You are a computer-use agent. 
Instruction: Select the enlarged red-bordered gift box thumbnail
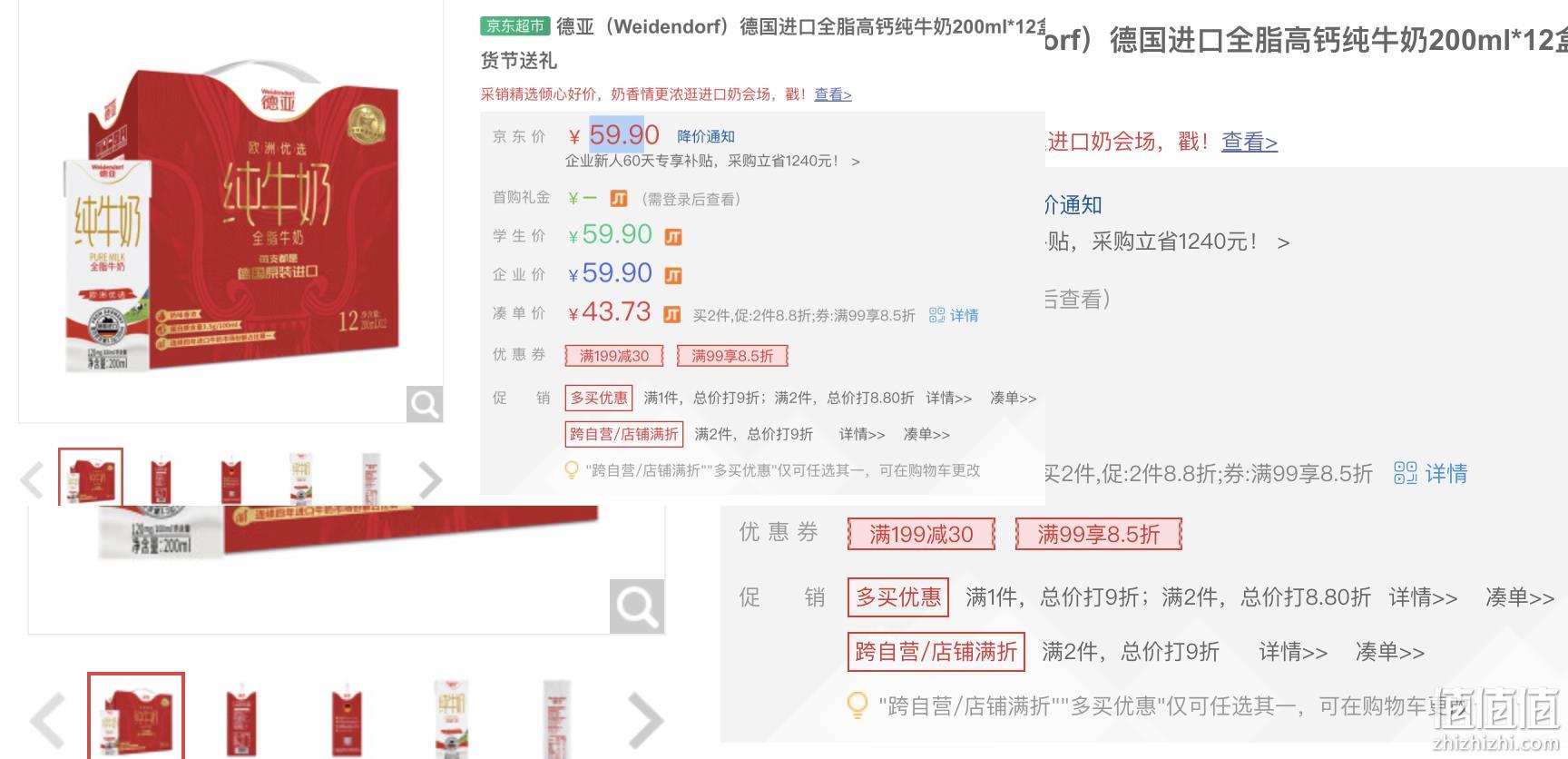(x=136, y=715)
